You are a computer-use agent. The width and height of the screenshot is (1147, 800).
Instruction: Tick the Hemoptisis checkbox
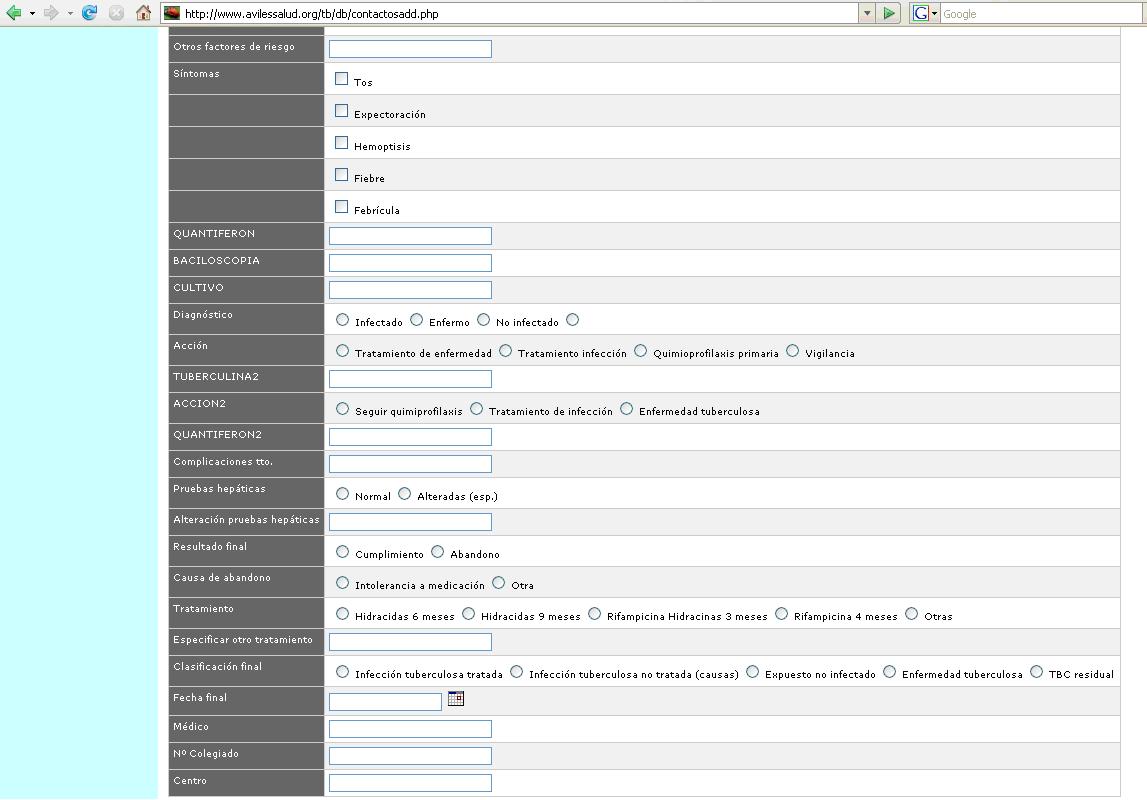tap(342, 143)
